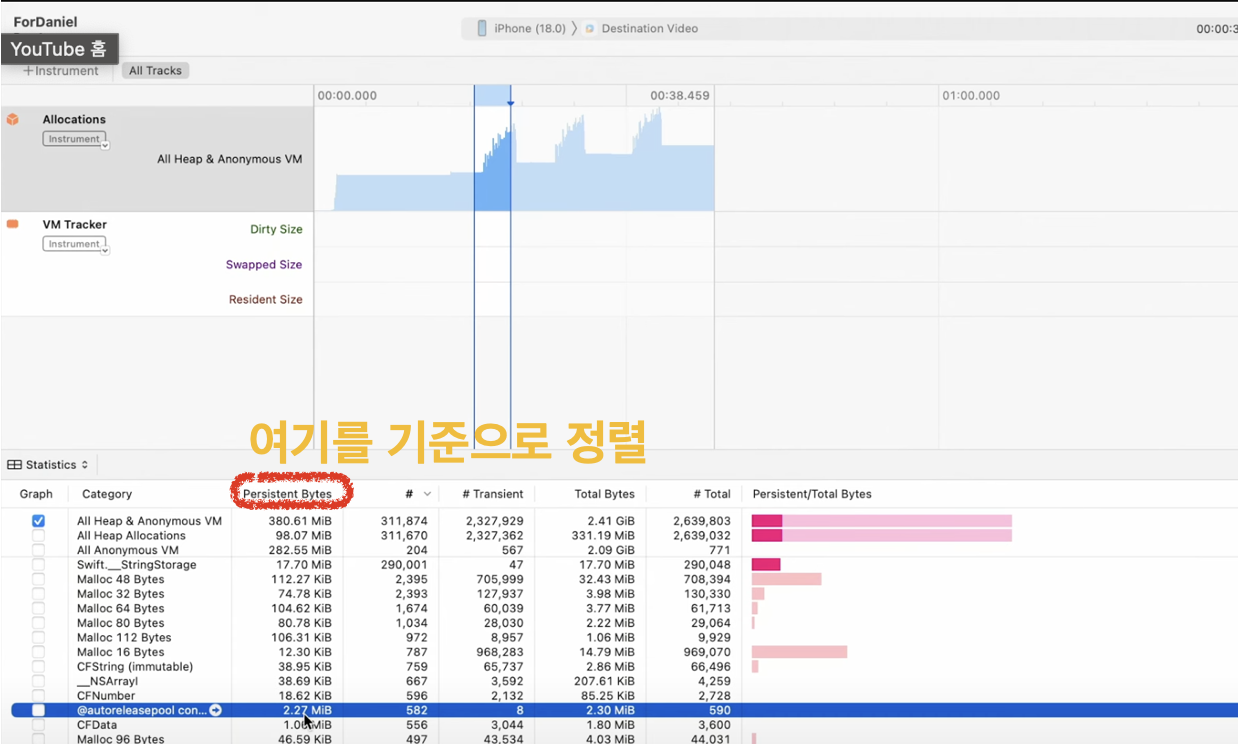Screen dimensions: 1238x744
Task: Sort by Persistent/Total Bytes column header
Action: (812, 494)
